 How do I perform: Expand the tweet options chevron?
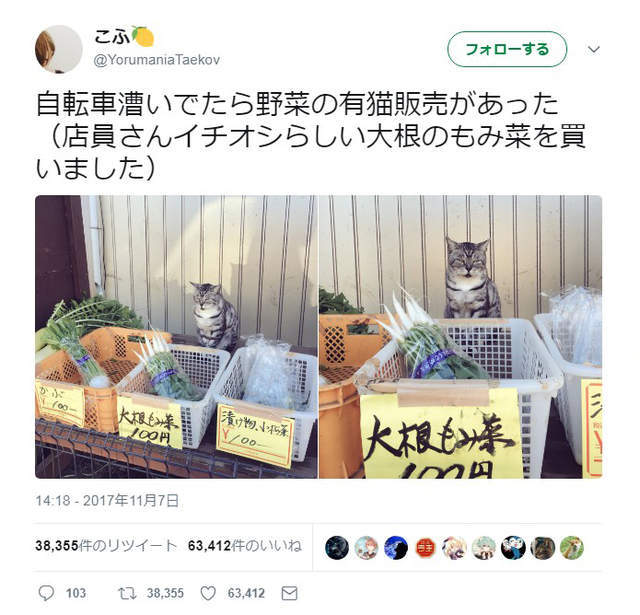point(593,49)
